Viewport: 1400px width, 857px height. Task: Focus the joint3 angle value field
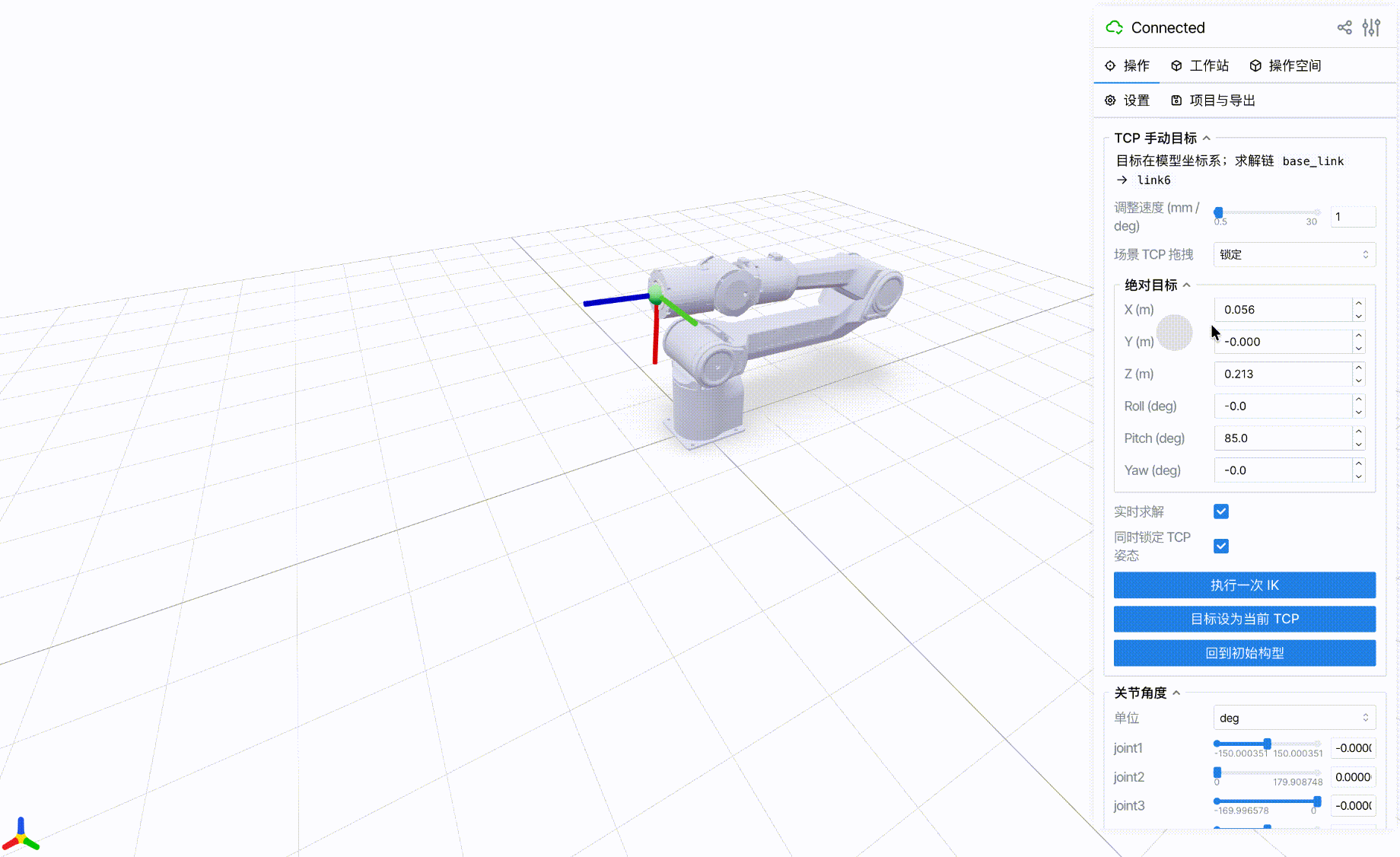click(1353, 805)
